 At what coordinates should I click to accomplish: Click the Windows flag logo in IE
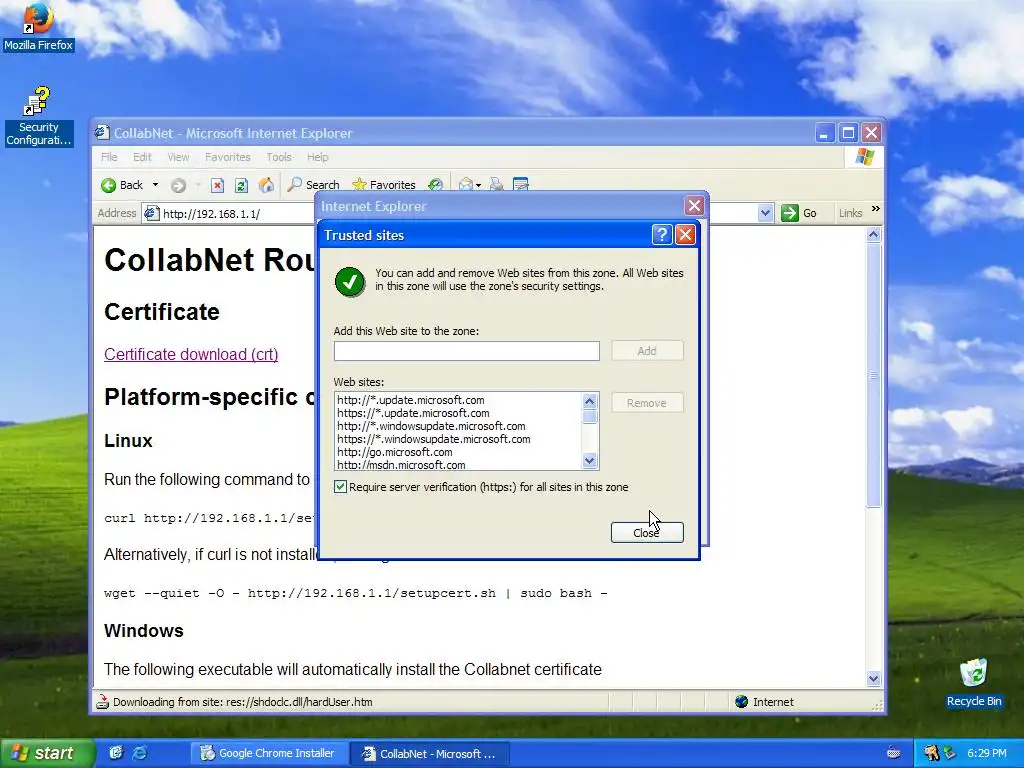865,157
